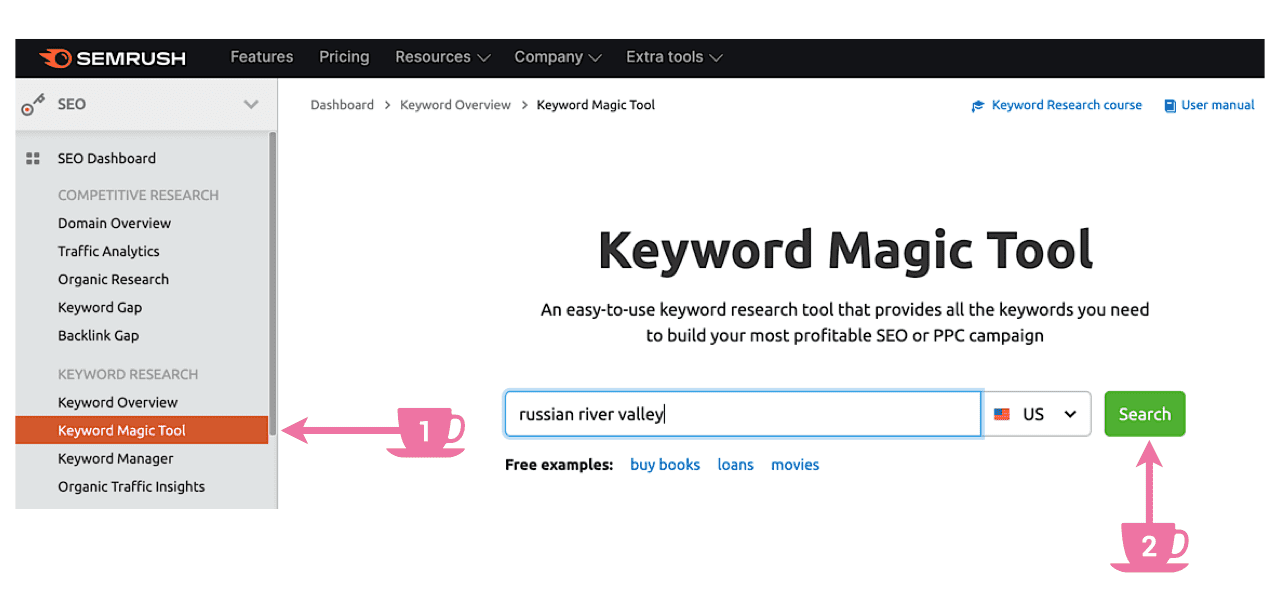Open the Features menu

[261, 57]
